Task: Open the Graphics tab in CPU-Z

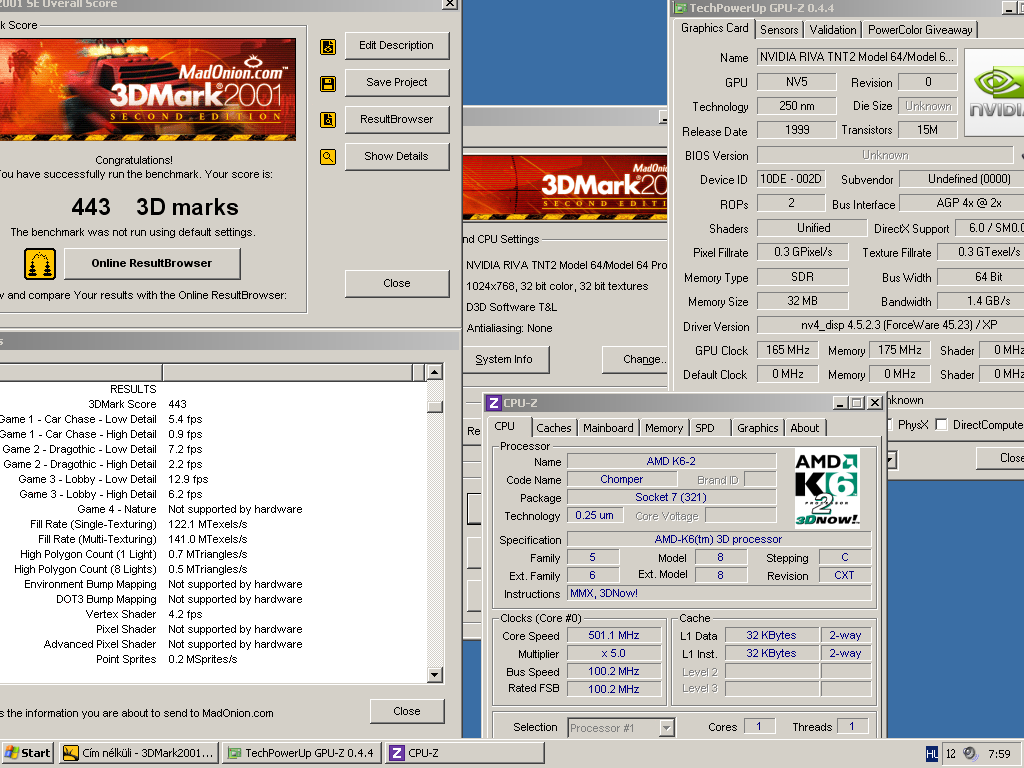Action: point(758,428)
